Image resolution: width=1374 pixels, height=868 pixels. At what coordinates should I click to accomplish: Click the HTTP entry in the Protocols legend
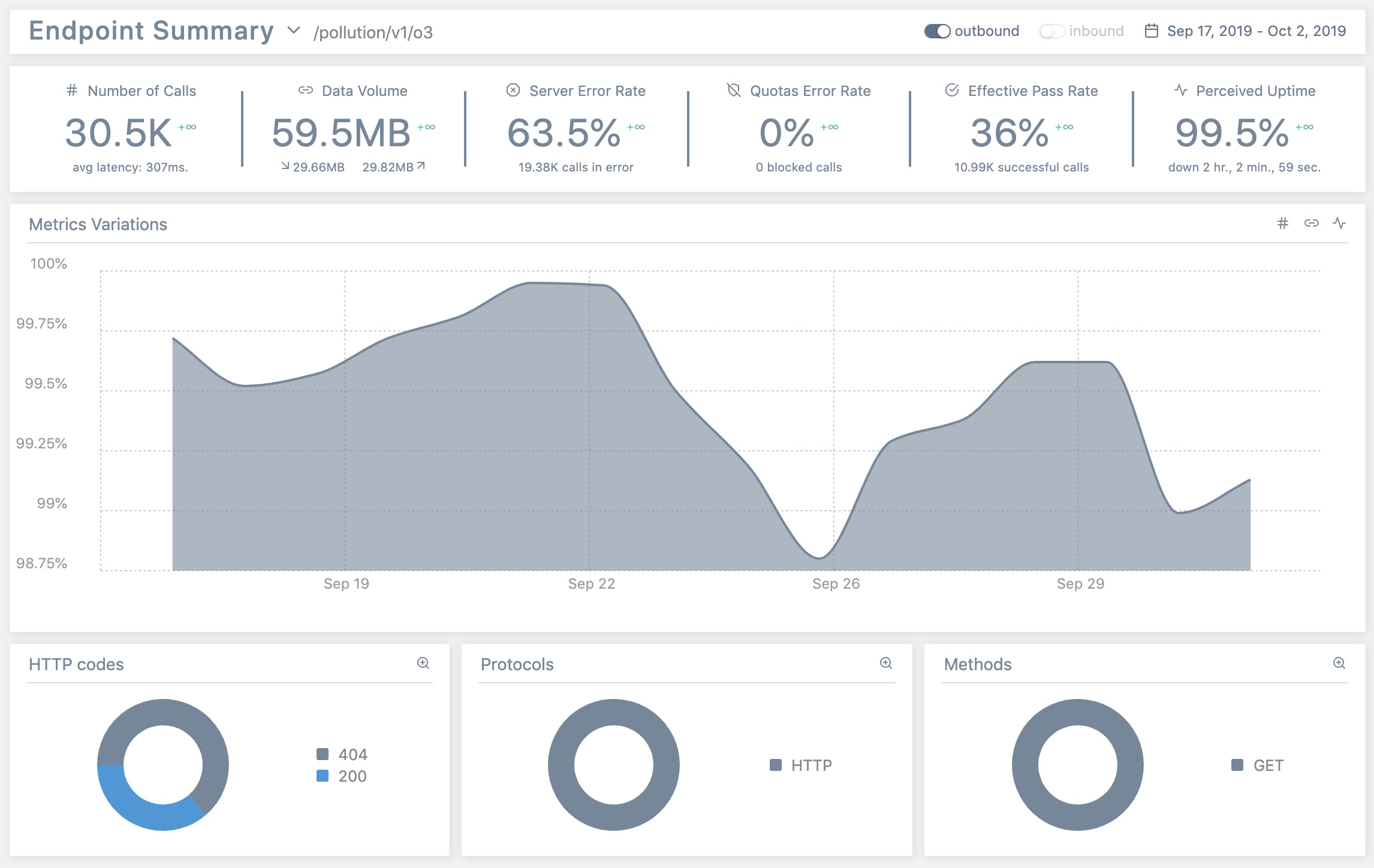pos(803,765)
